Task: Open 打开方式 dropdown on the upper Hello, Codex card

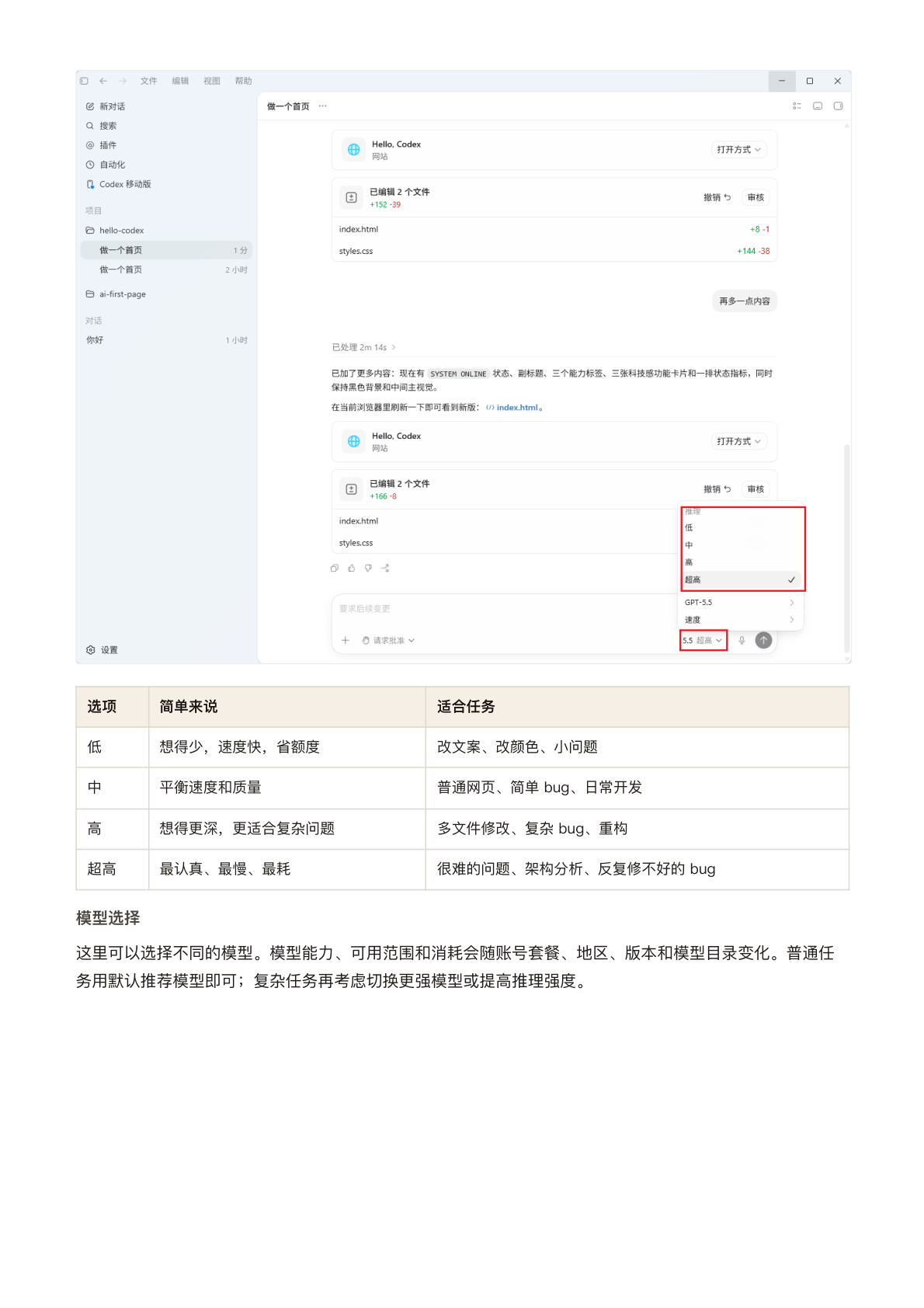Action: pos(739,150)
